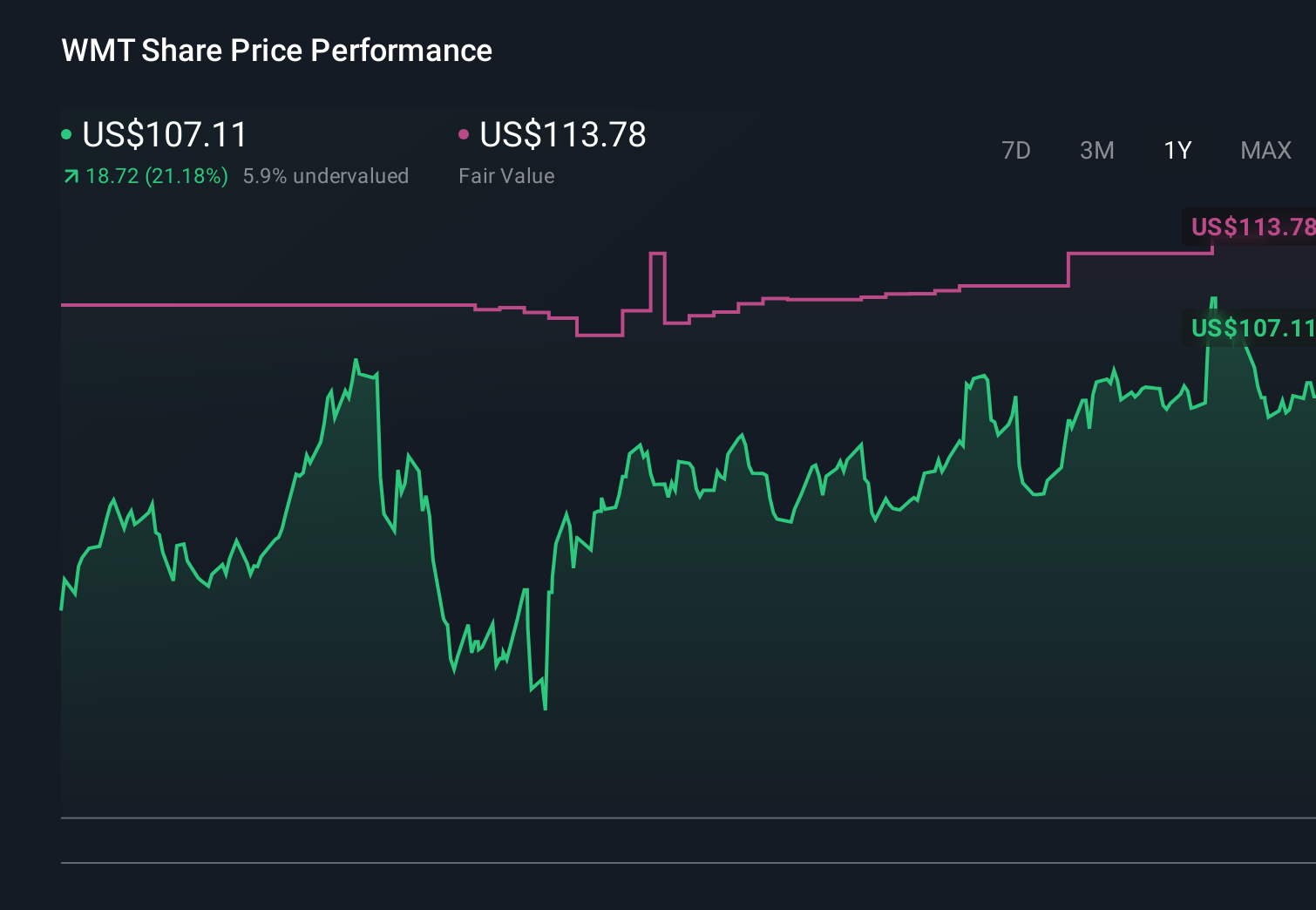Click the pink Fair Value legend dot

click(465, 134)
